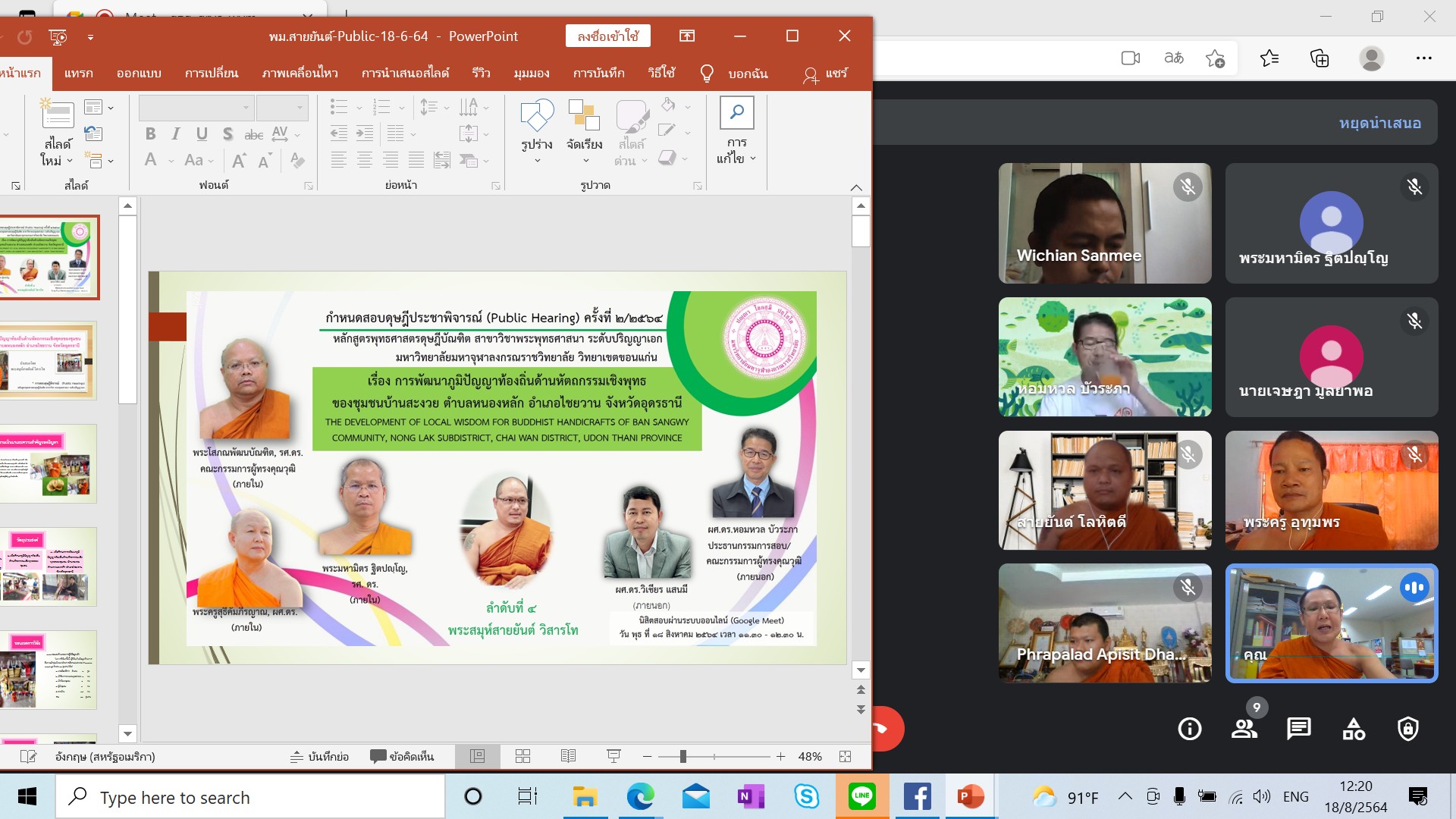This screenshot has width=1456, height=819.
Task: Toggle Underline formatting in PowerPoint ribbon
Action: tap(202, 134)
